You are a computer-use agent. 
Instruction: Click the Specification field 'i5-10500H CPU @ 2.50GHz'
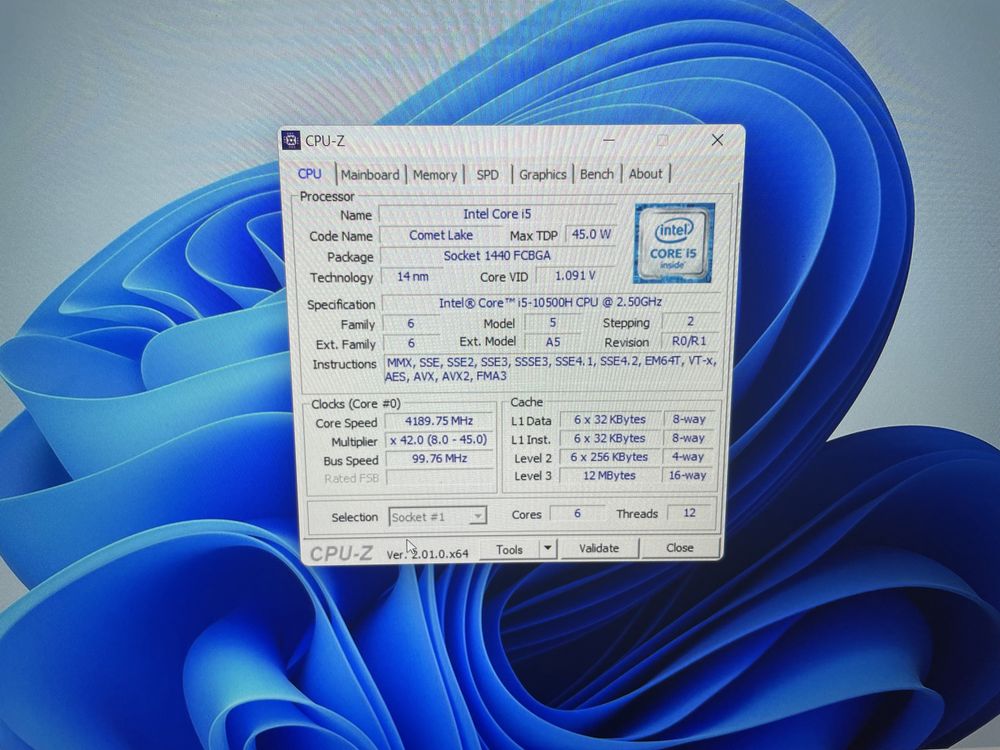pyautogui.click(x=550, y=302)
